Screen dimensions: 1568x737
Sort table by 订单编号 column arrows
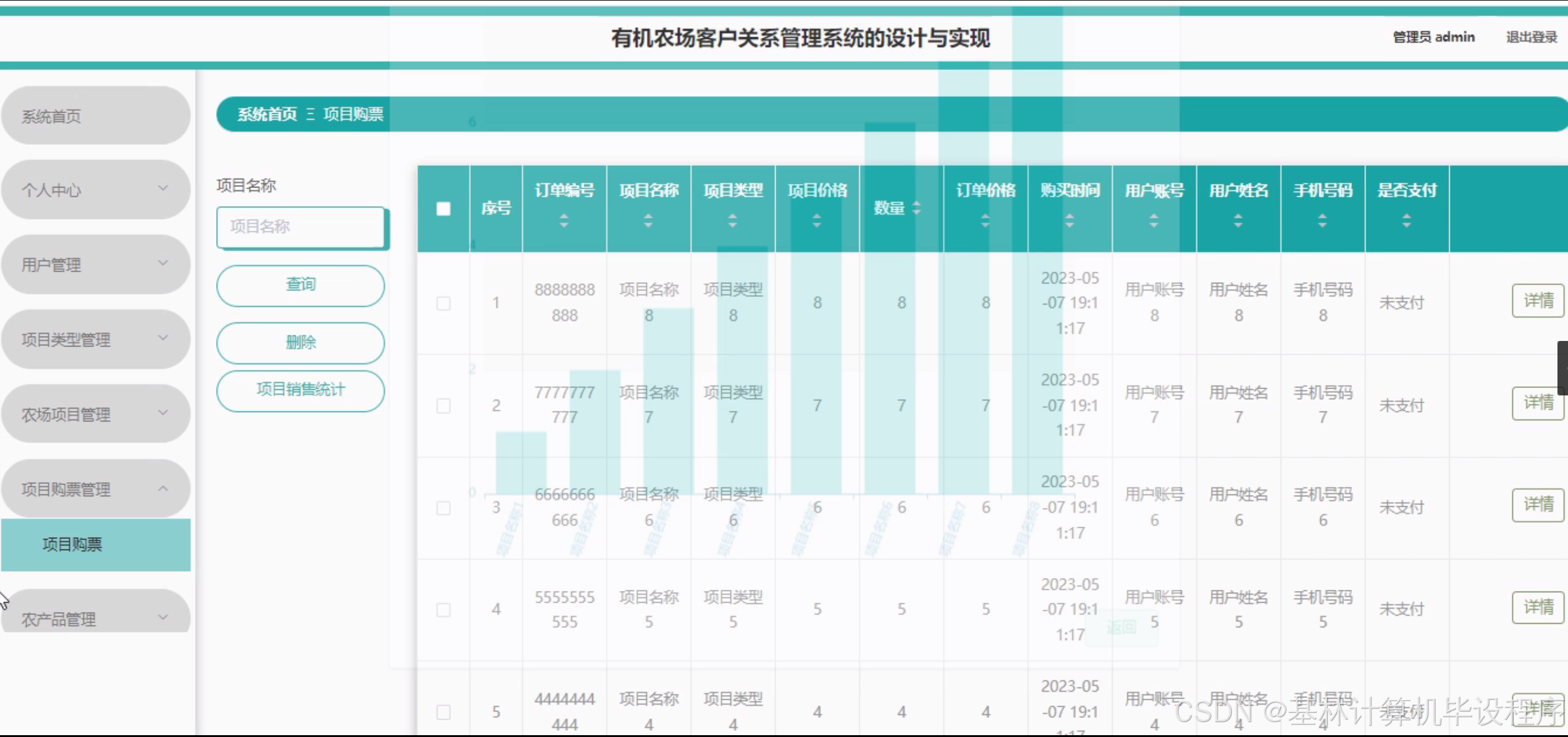563,220
